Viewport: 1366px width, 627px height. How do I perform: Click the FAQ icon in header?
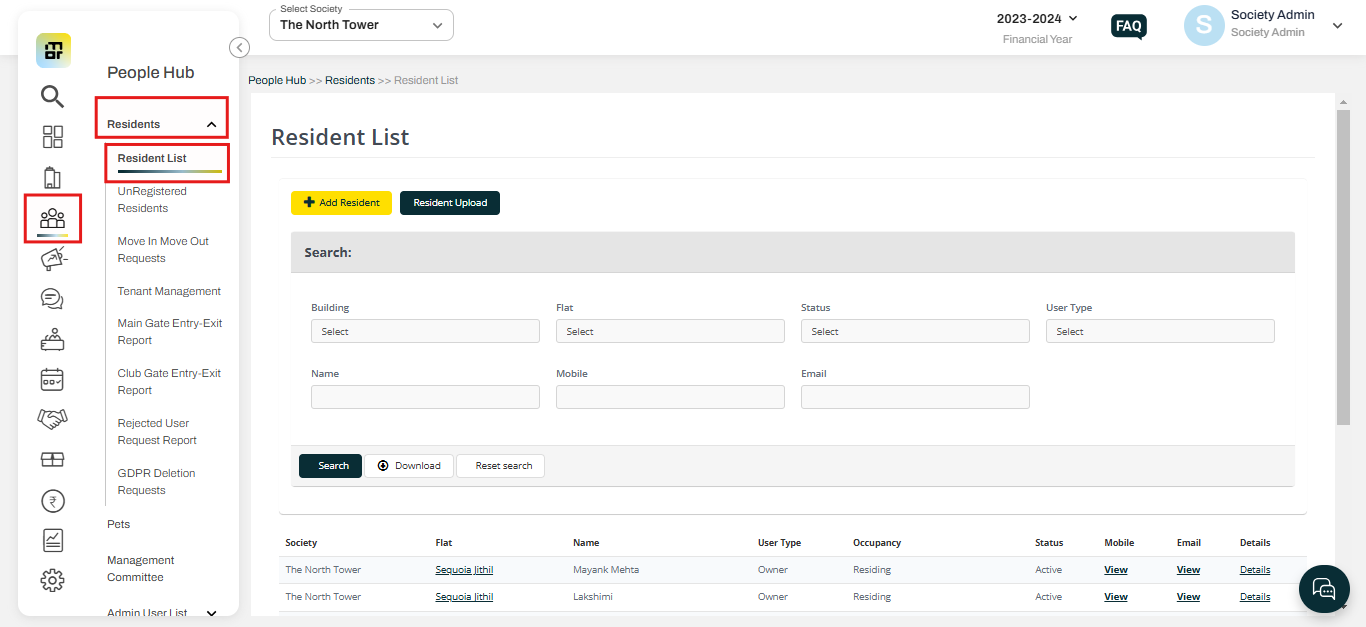click(x=1129, y=27)
